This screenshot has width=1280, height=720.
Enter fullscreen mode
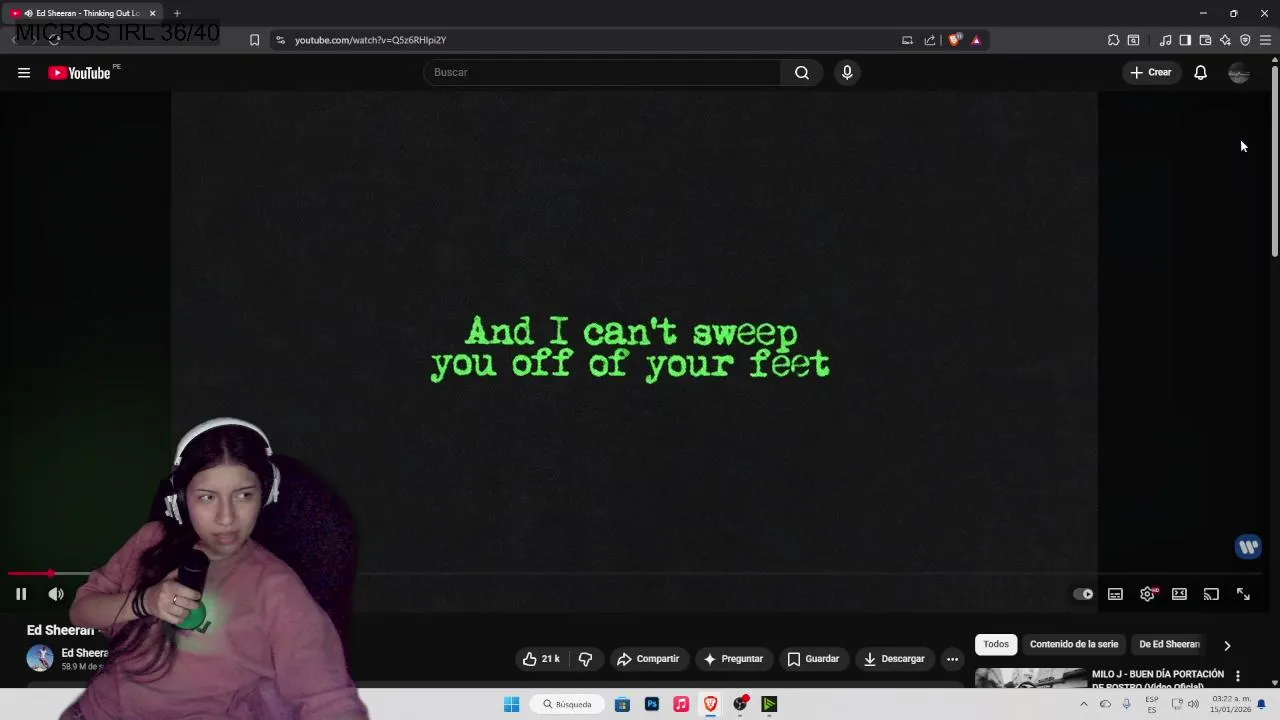[x=1243, y=594]
